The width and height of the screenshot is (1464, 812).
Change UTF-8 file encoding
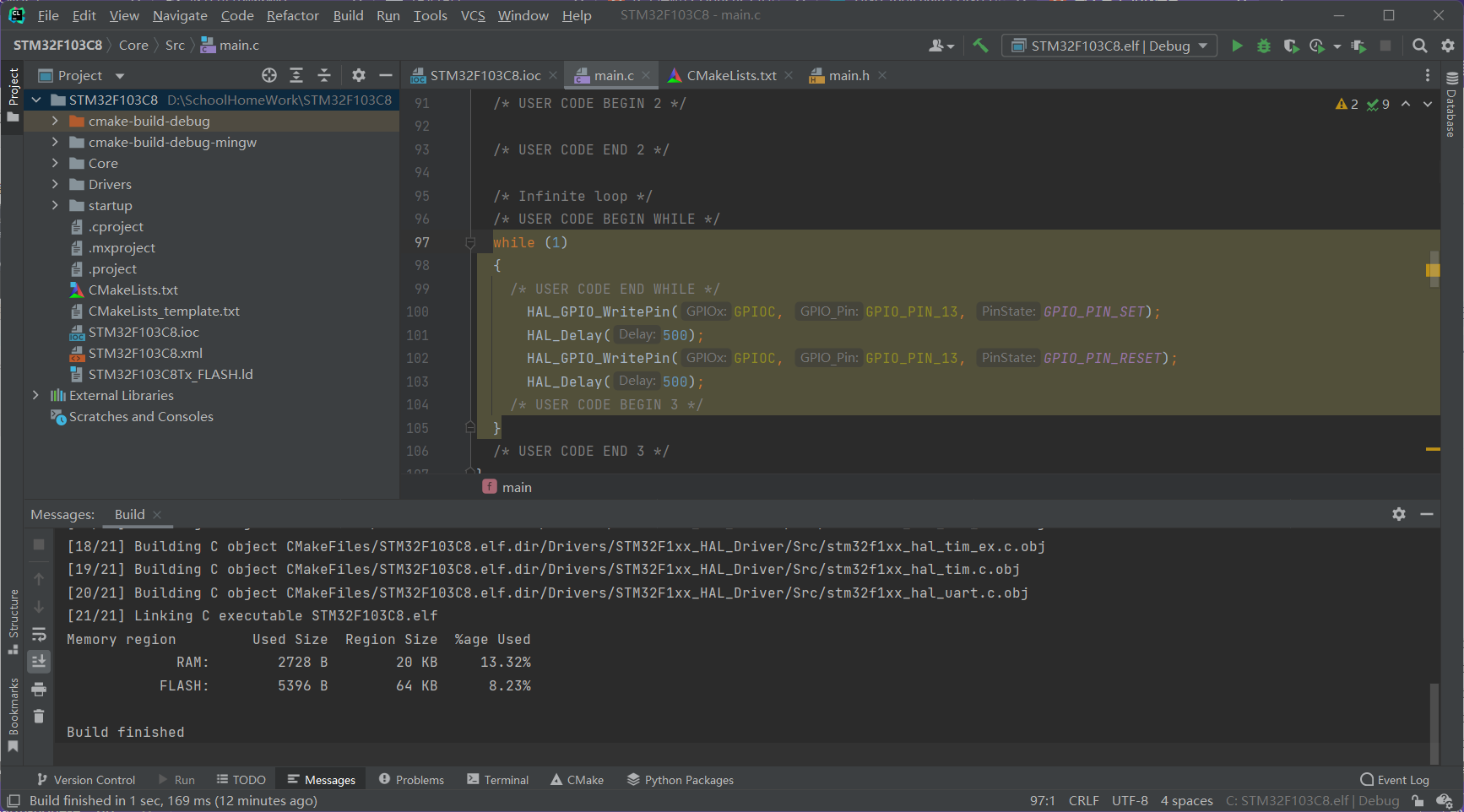pos(1130,801)
